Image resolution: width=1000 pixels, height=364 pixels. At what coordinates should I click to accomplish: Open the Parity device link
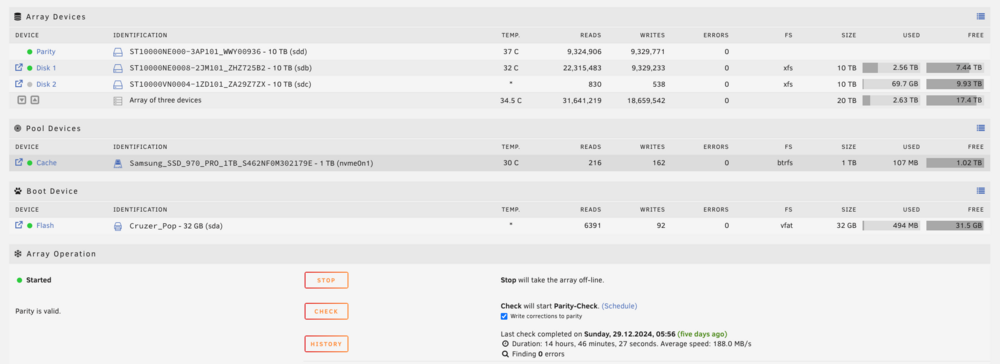(46, 52)
